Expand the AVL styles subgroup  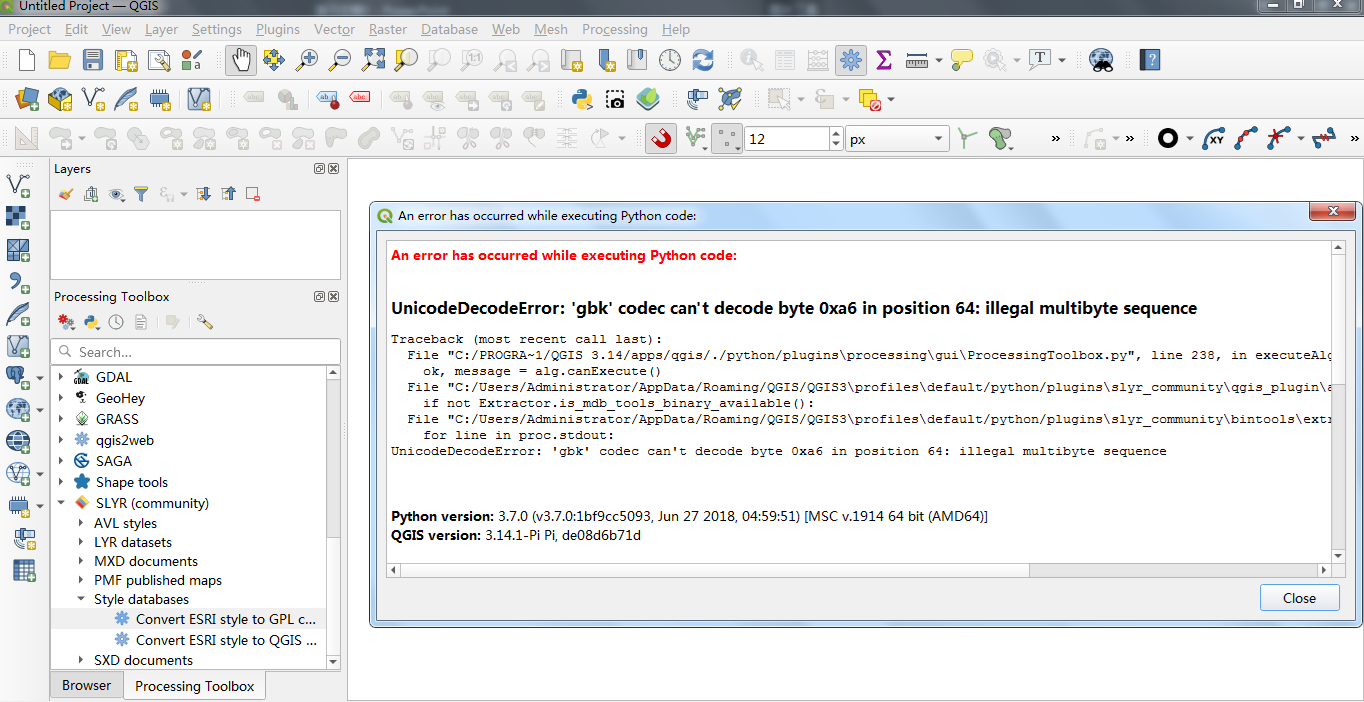82,523
